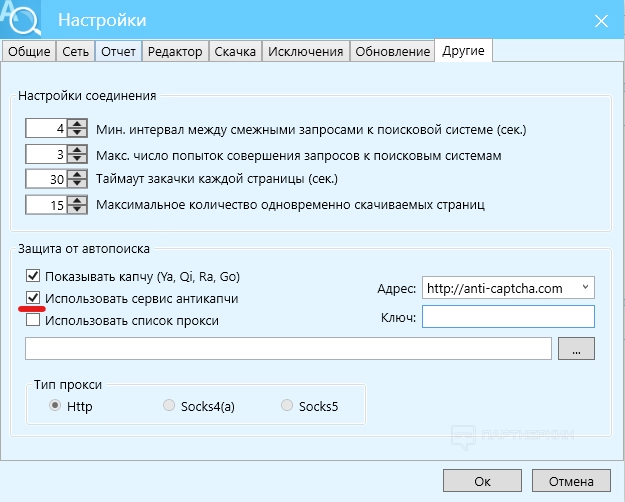Go to the Исключения tab
Viewport: 625px width, 502px height.
point(306,52)
